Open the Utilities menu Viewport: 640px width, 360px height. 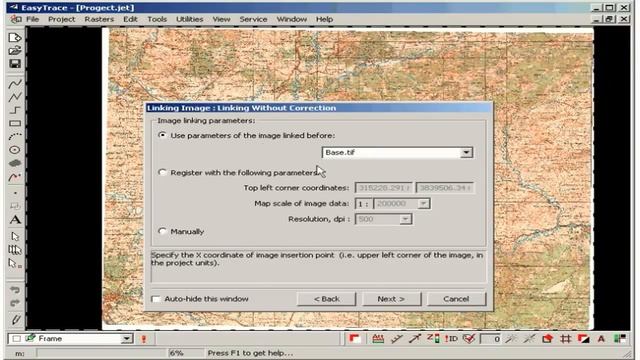(189, 19)
